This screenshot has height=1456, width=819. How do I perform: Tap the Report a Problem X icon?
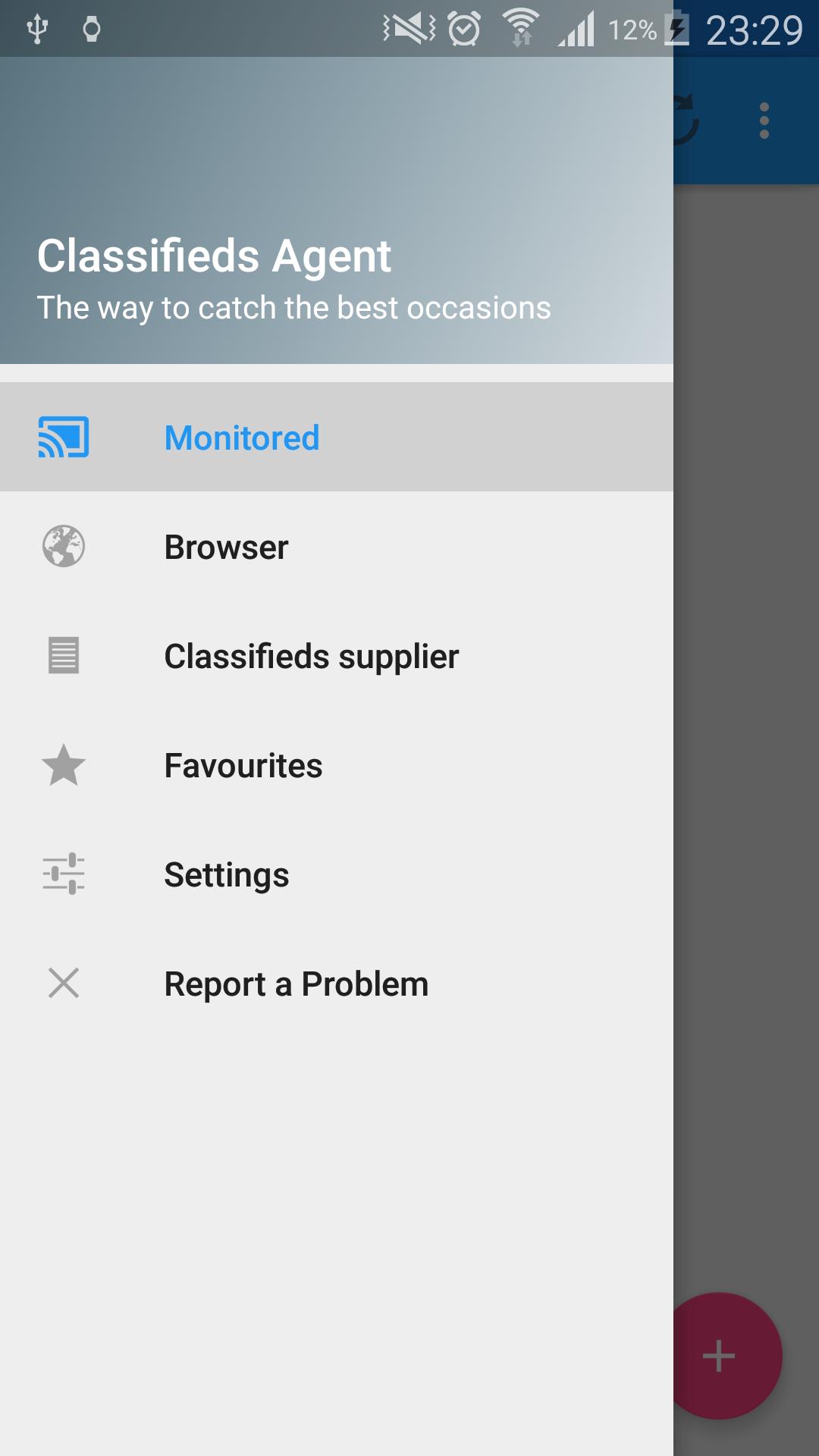pyautogui.click(x=64, y=984)
